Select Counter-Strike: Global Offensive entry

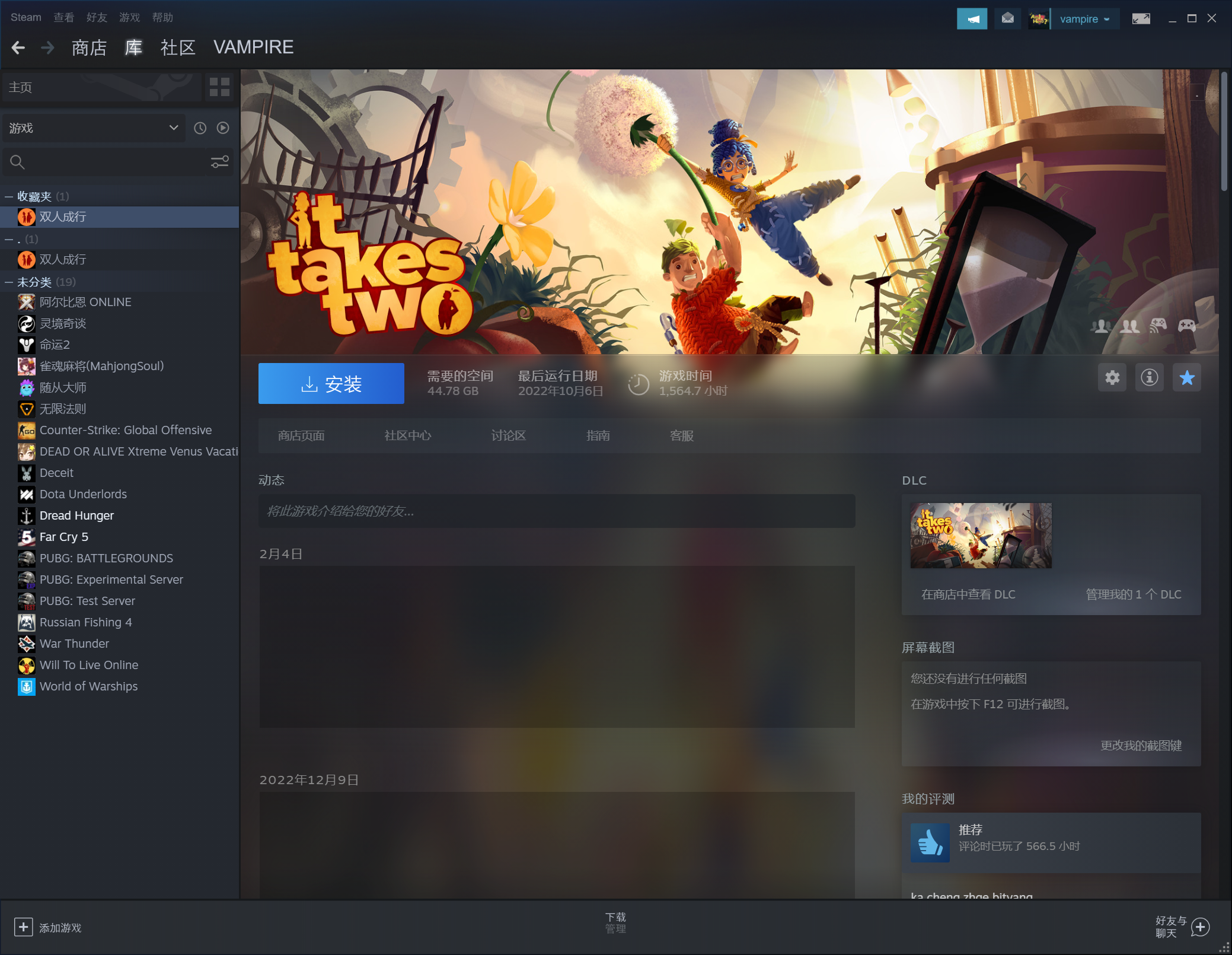coord(126,430)
